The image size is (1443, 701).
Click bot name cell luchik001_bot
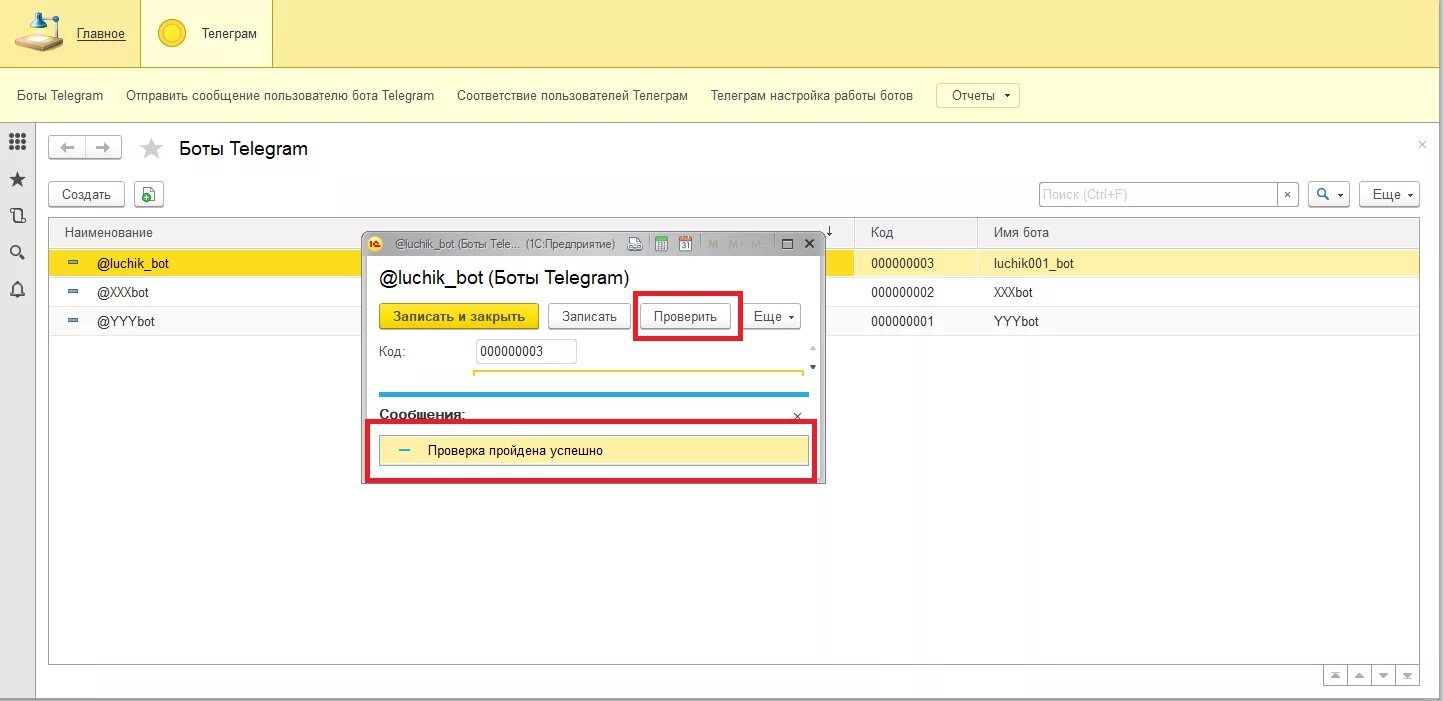tap(1033, 264)
